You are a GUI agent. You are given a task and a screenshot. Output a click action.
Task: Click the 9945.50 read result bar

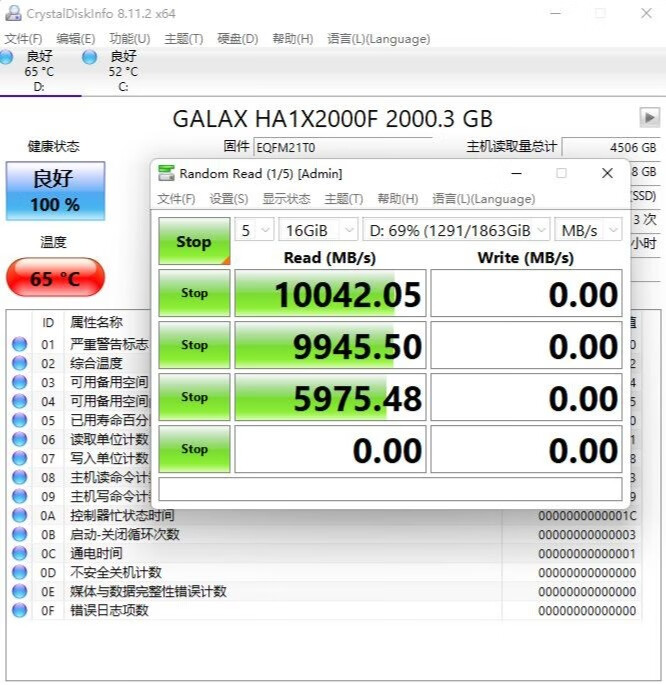[330, 345]
